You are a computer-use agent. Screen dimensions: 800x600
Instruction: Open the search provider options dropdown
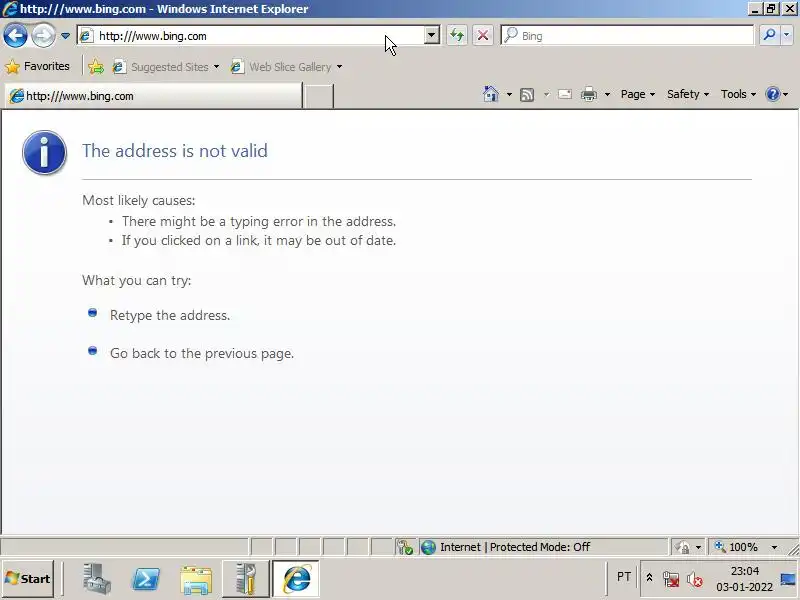(786, 35)
